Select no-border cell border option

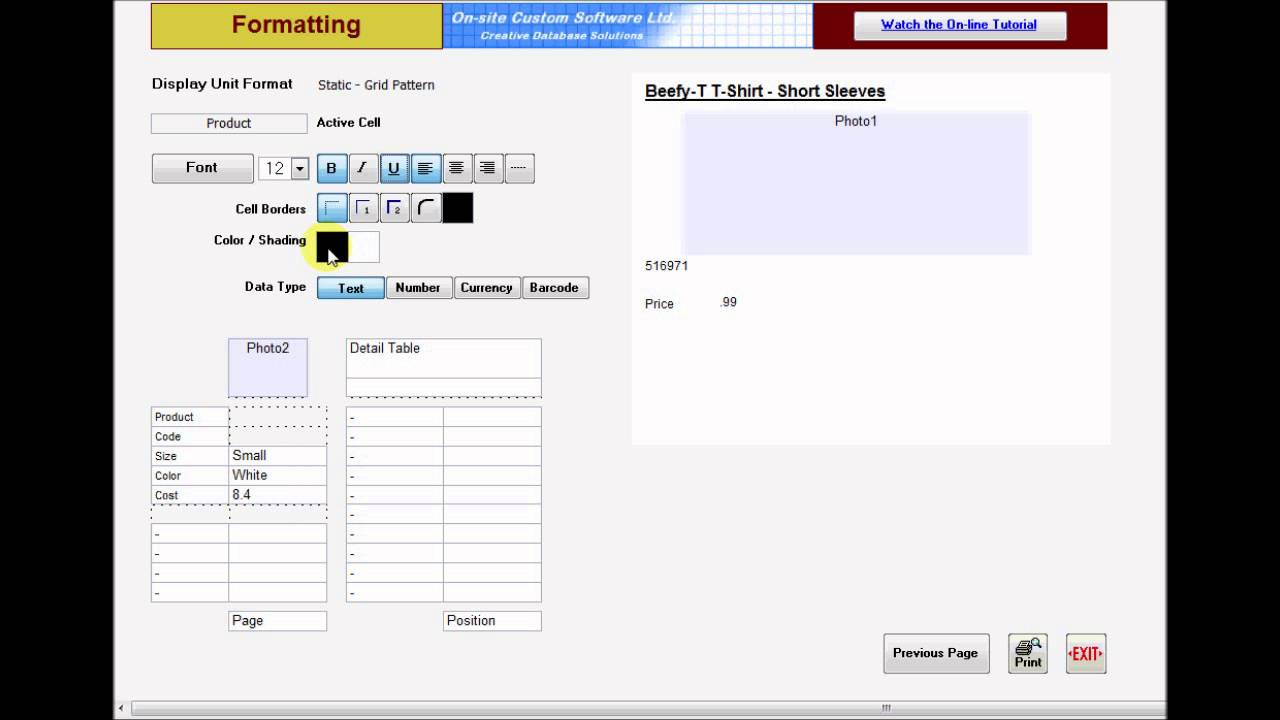pos(332,208)
